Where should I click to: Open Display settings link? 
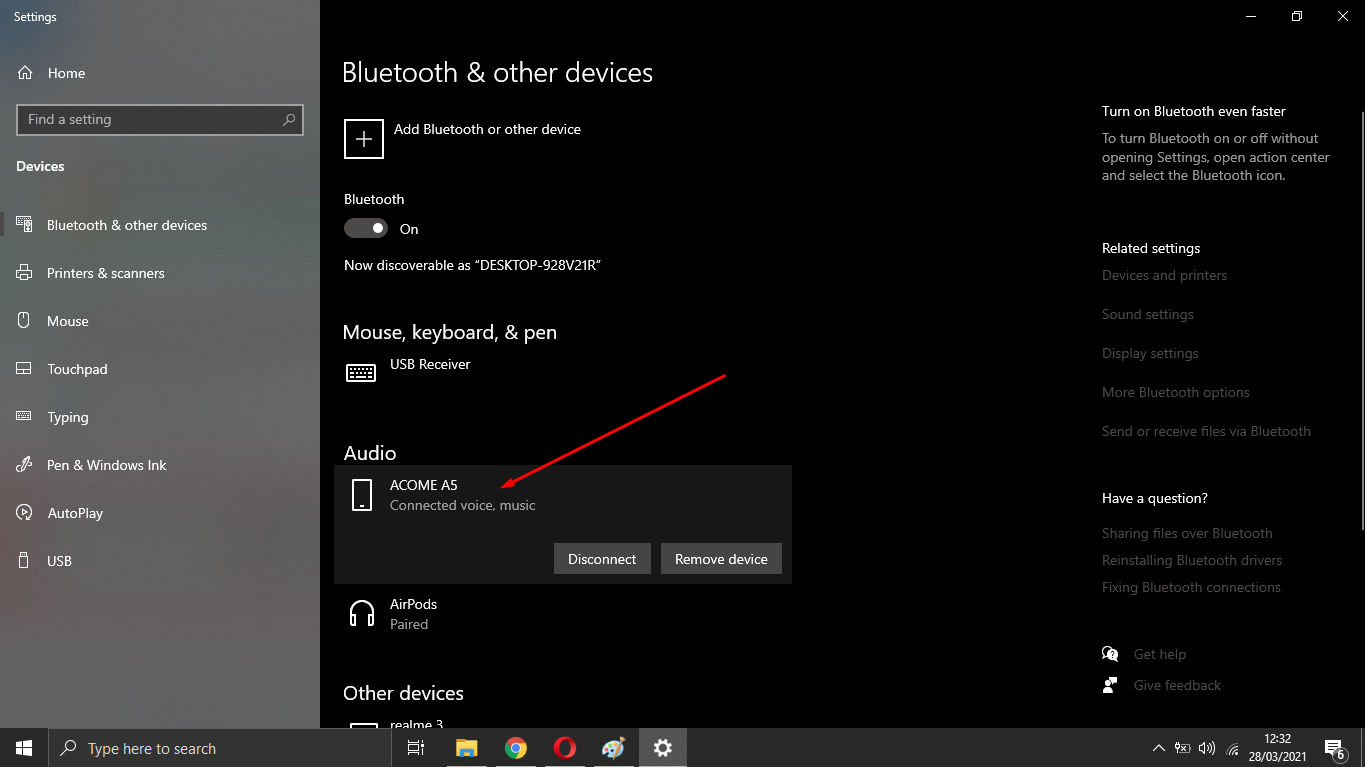(1150, 353)
